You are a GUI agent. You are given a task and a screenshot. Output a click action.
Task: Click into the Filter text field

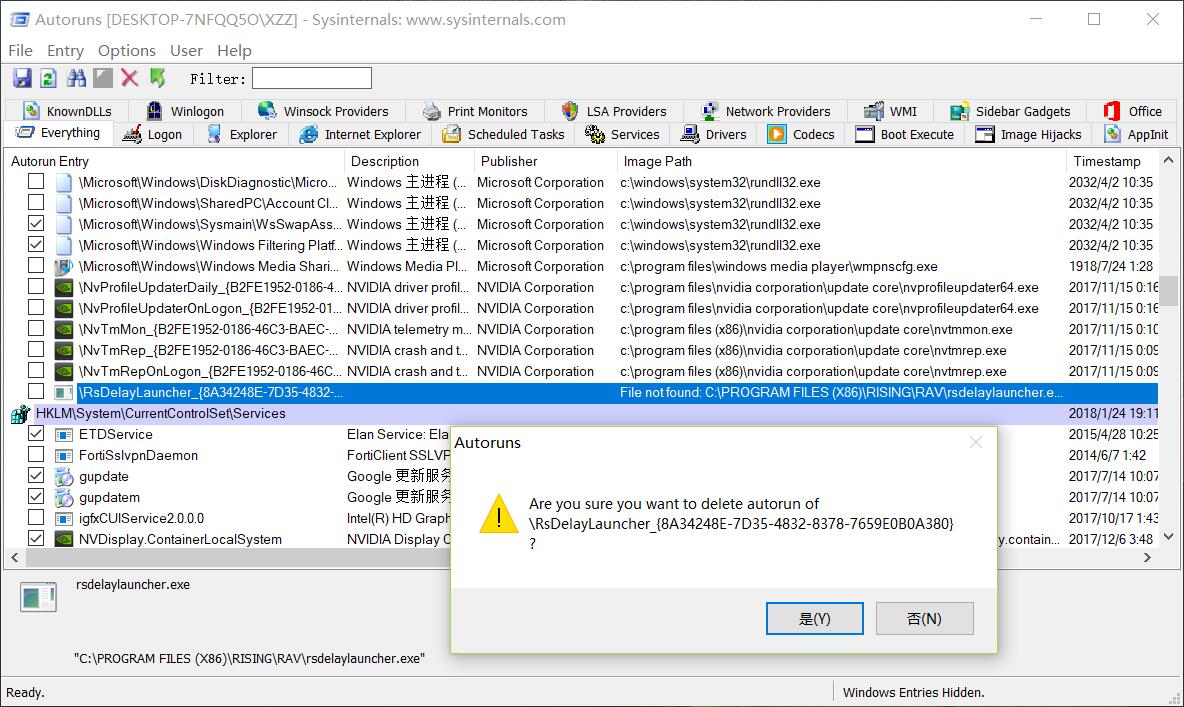tap(312, 78)
